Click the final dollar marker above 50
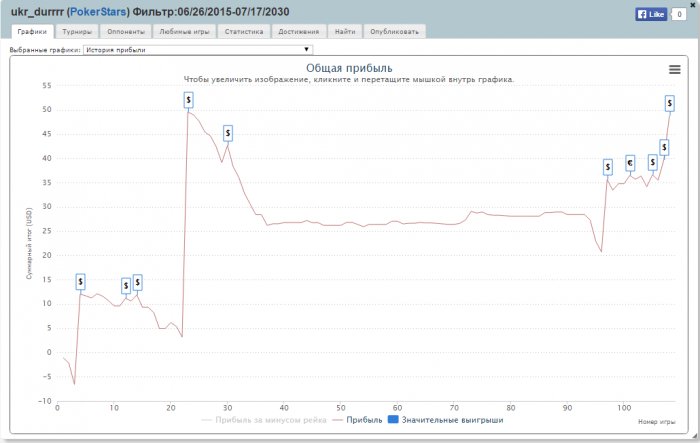Screen dimensions: 700x443 [670, 104]
